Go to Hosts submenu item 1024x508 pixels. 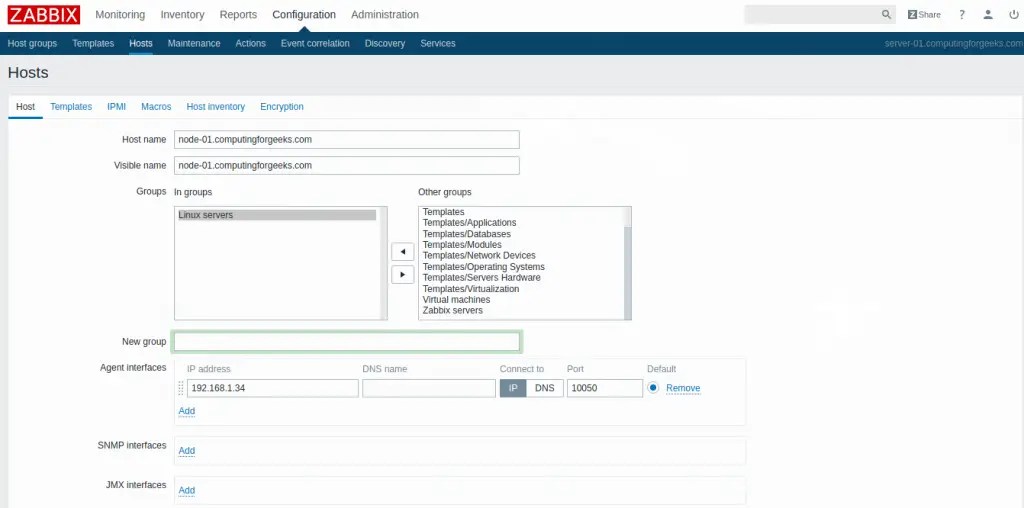coord(141,43)
